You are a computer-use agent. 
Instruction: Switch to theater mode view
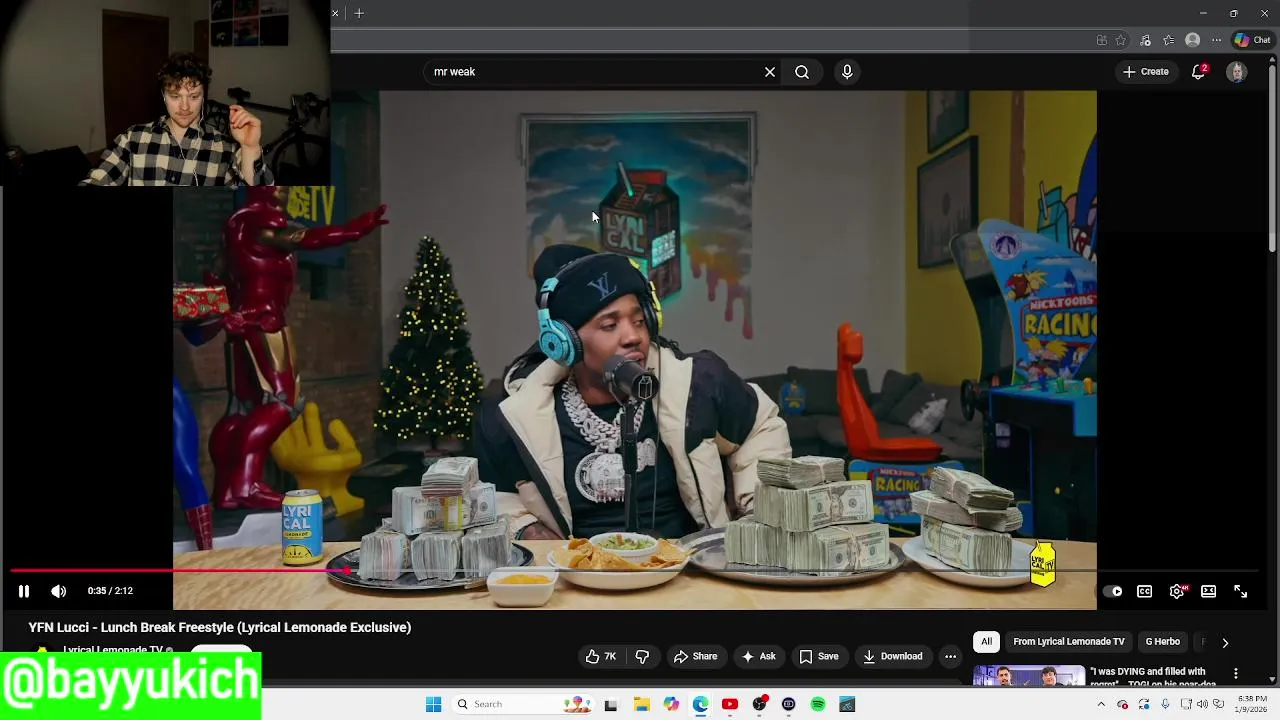1208,591
